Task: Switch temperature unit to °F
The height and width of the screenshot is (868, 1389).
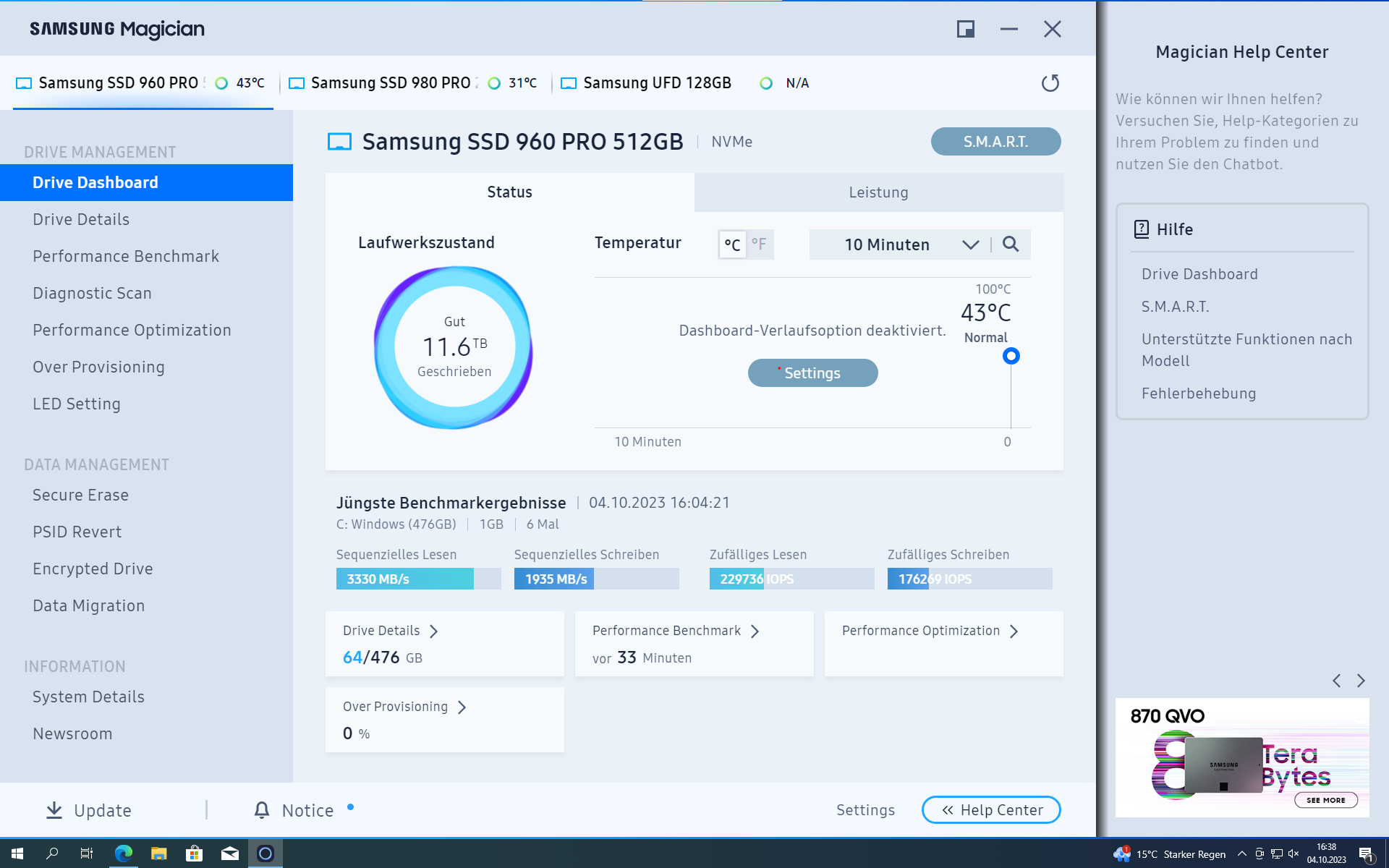Action: point(759,244)
